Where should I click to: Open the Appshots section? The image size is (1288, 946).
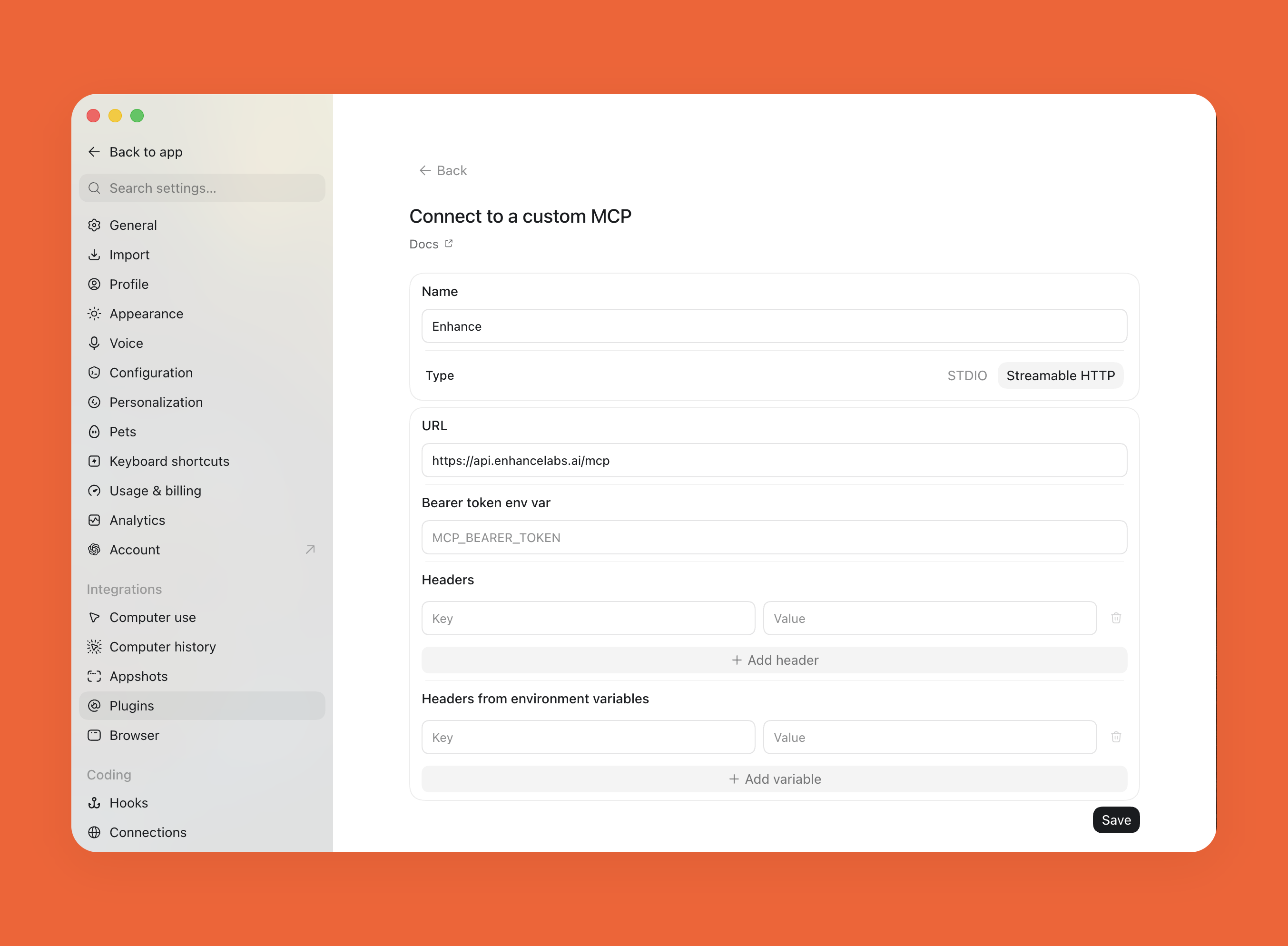point(202,676)
